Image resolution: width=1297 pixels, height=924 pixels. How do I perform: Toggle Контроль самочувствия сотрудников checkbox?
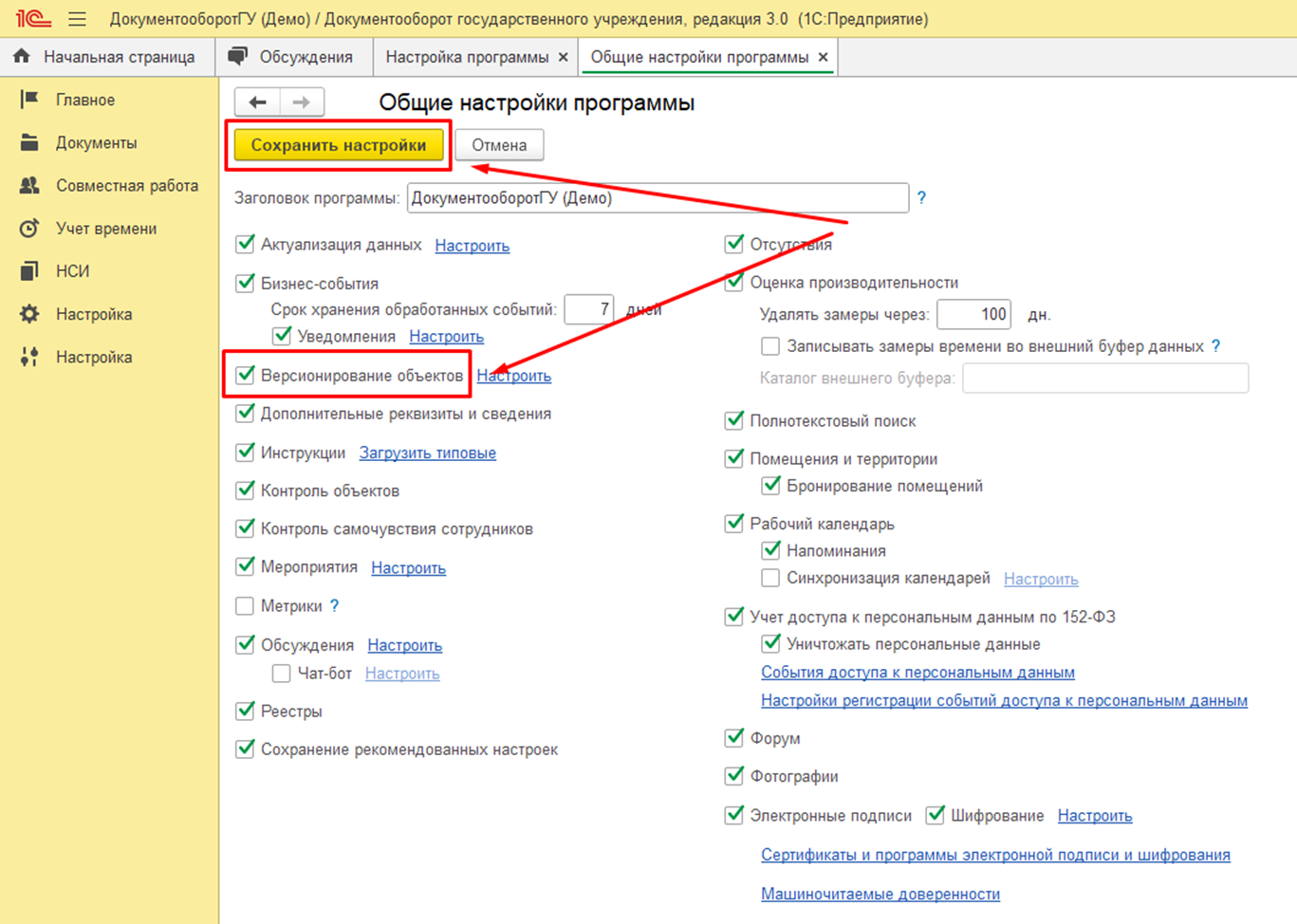[245, 528]
